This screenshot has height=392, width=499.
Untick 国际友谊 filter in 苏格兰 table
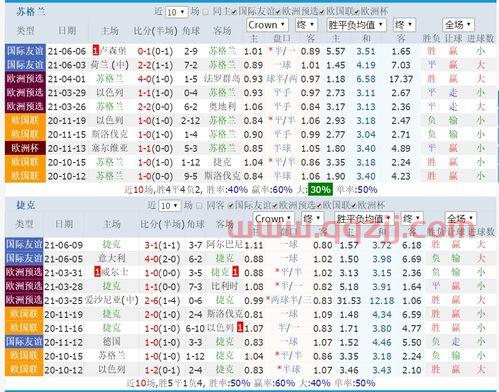pos(234,12)
